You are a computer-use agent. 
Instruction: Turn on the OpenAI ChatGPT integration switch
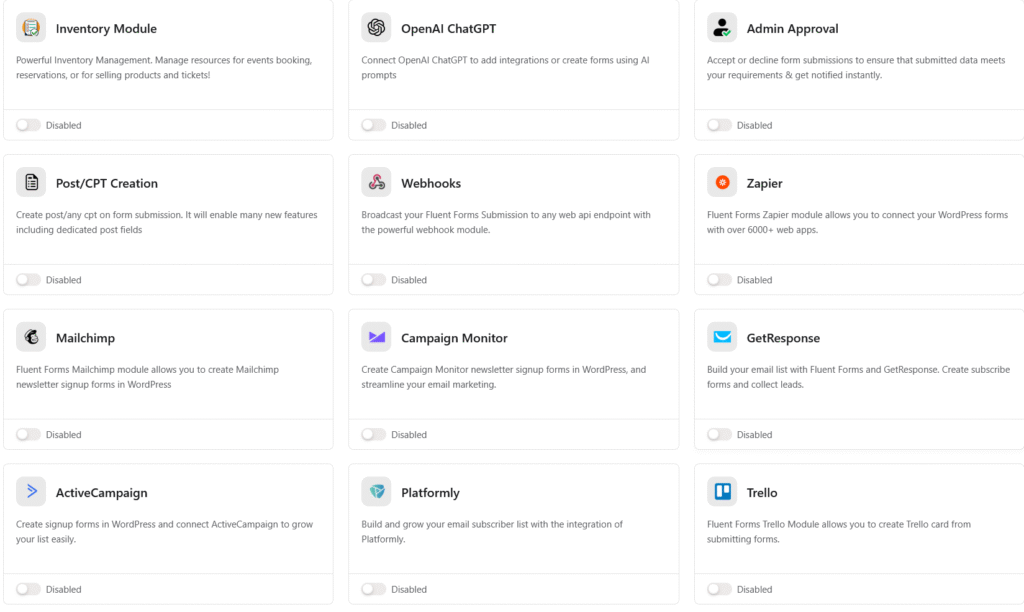tap(374, 125)
